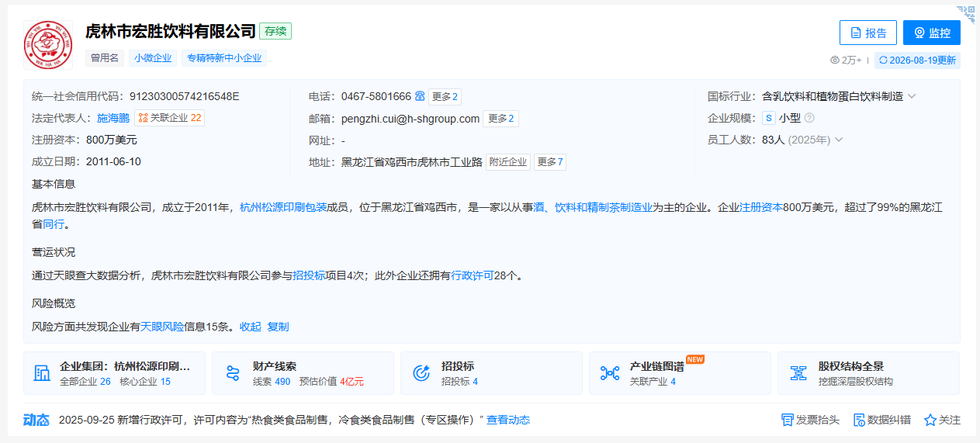Image resolution: width=980 pixels, height=443 pixels.
Task: Click the S small-size badge icon
Action: coord(769,118)
